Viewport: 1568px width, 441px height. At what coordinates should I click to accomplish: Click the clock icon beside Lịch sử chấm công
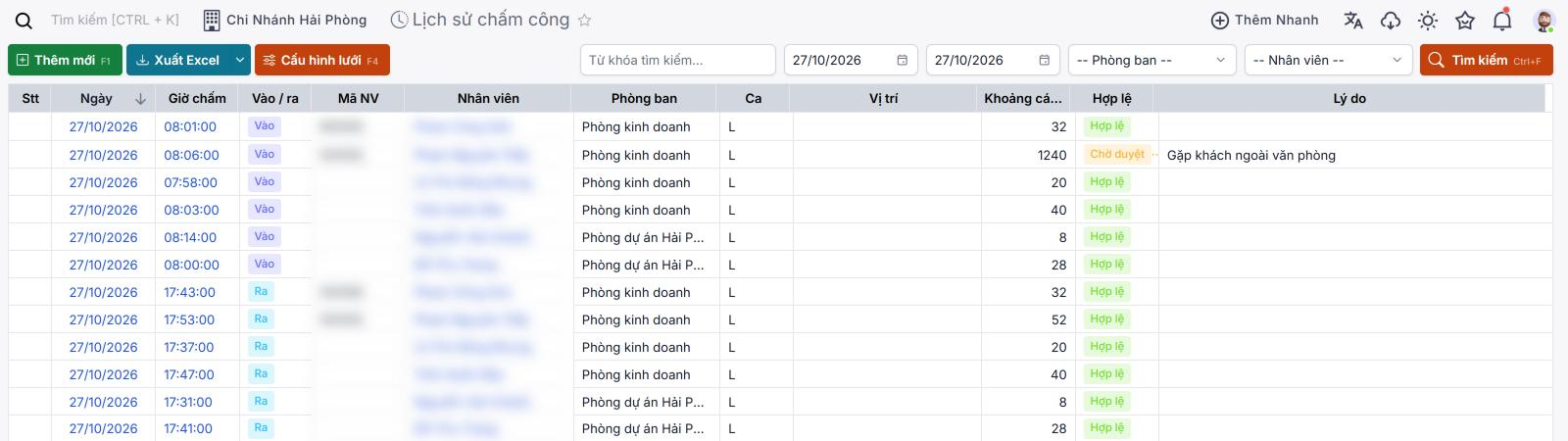click(x=399, y=20)
